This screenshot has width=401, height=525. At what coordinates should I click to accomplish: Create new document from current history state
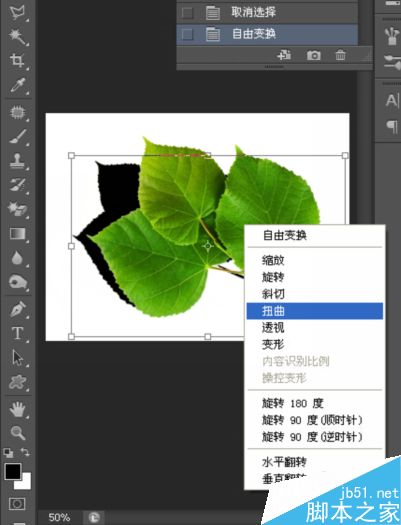285,55
